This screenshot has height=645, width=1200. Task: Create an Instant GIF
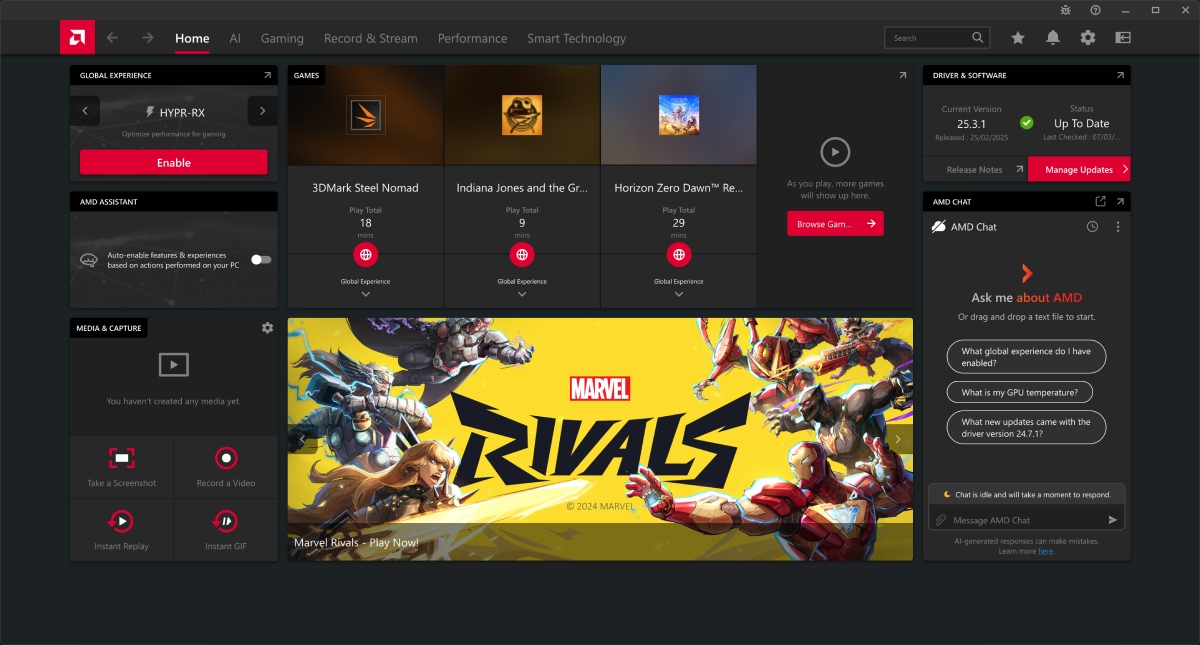click(226, 529)
